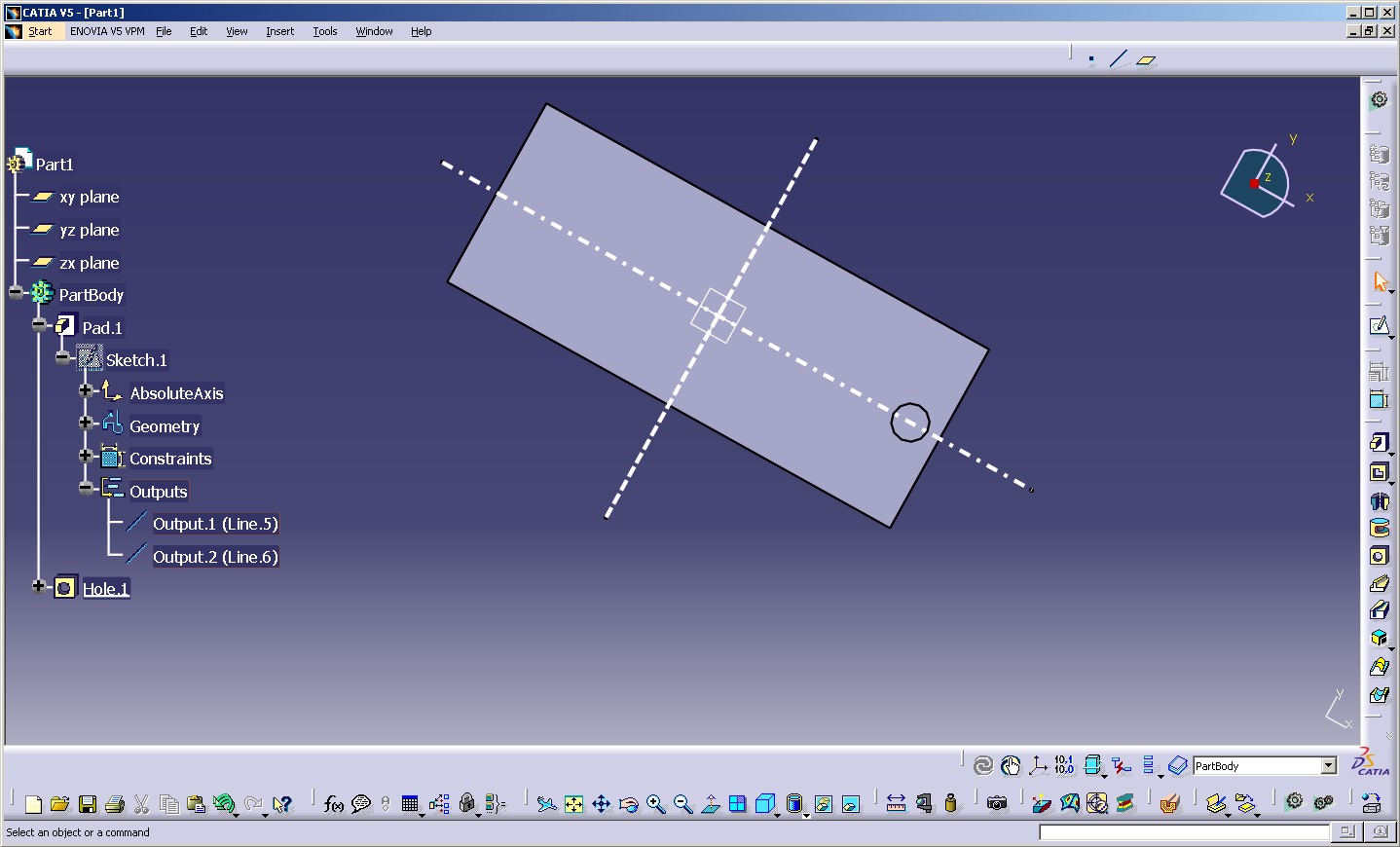
Task: Click the Select arrow tool in right toolbar
Action: tap(1379, 282)
